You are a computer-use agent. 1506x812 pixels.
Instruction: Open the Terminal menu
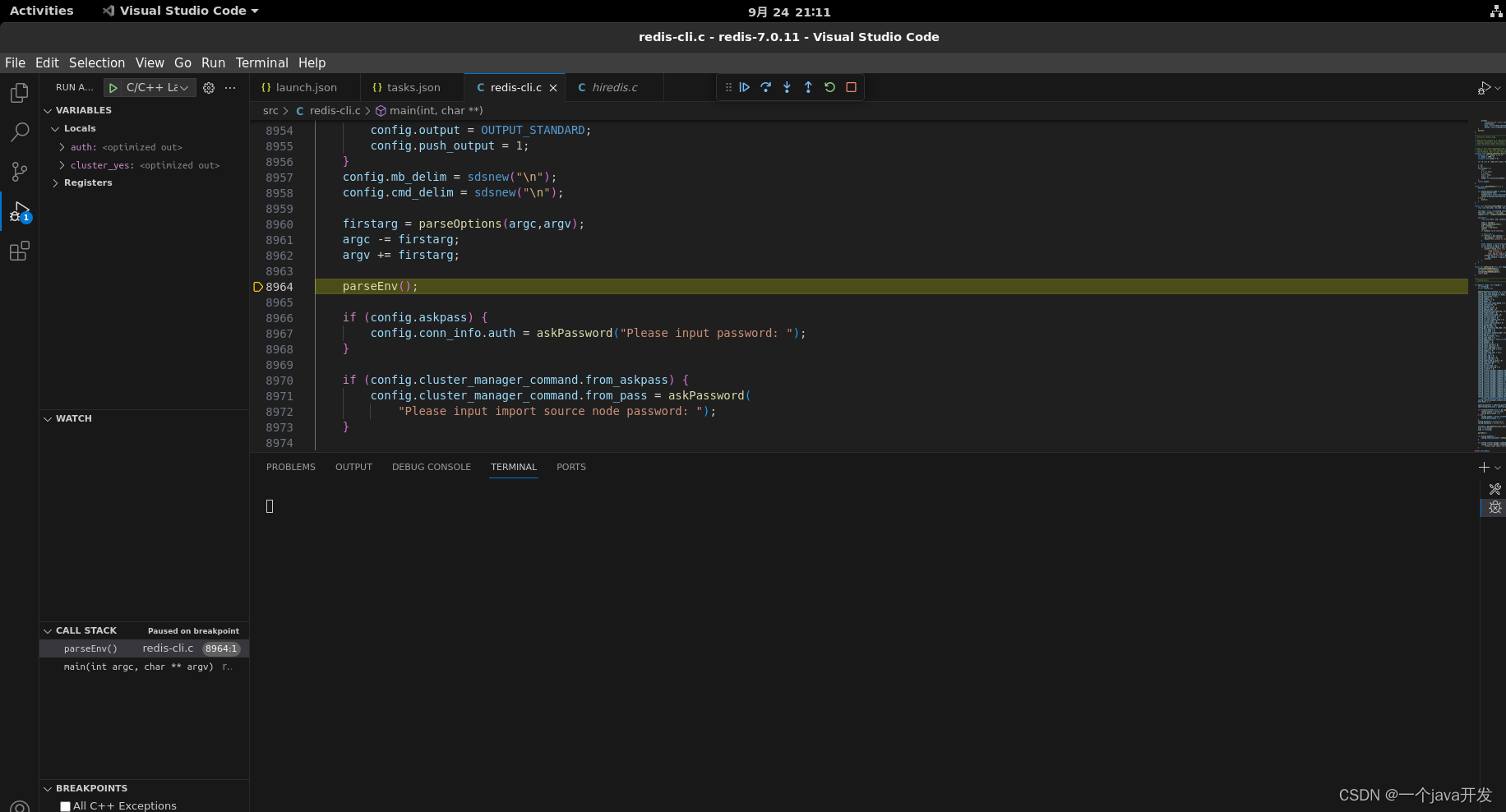261,63
